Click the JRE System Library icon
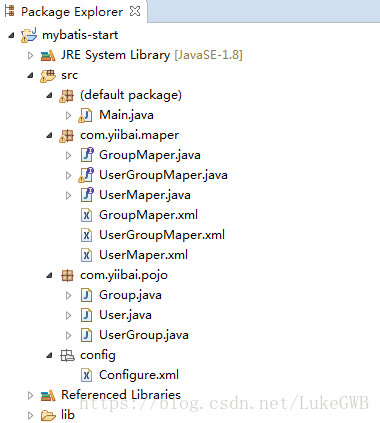The height and width of the screenshot is (423, 380). click(x=48, y=56)
